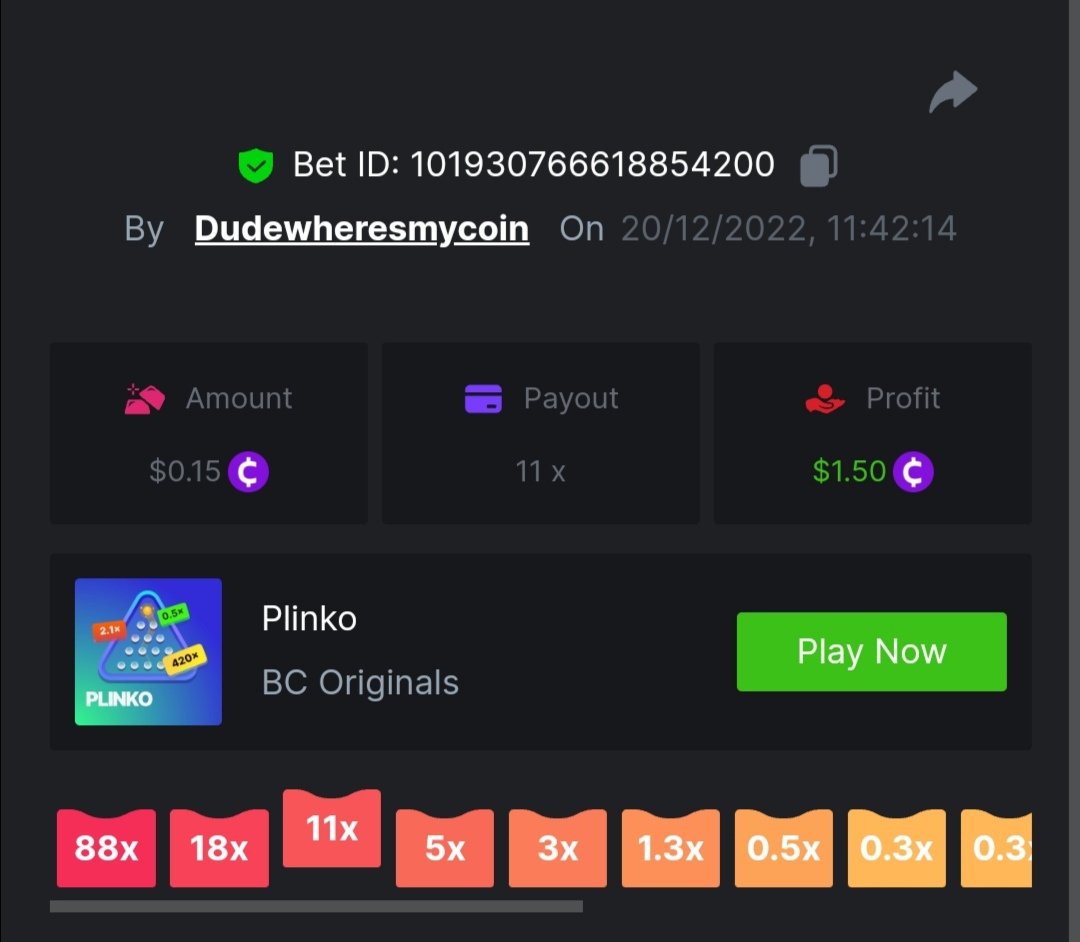This screenshot has width=1080, height=942.
Task: Click the horizontal scrollbar under multipliers
Action: 316,906
